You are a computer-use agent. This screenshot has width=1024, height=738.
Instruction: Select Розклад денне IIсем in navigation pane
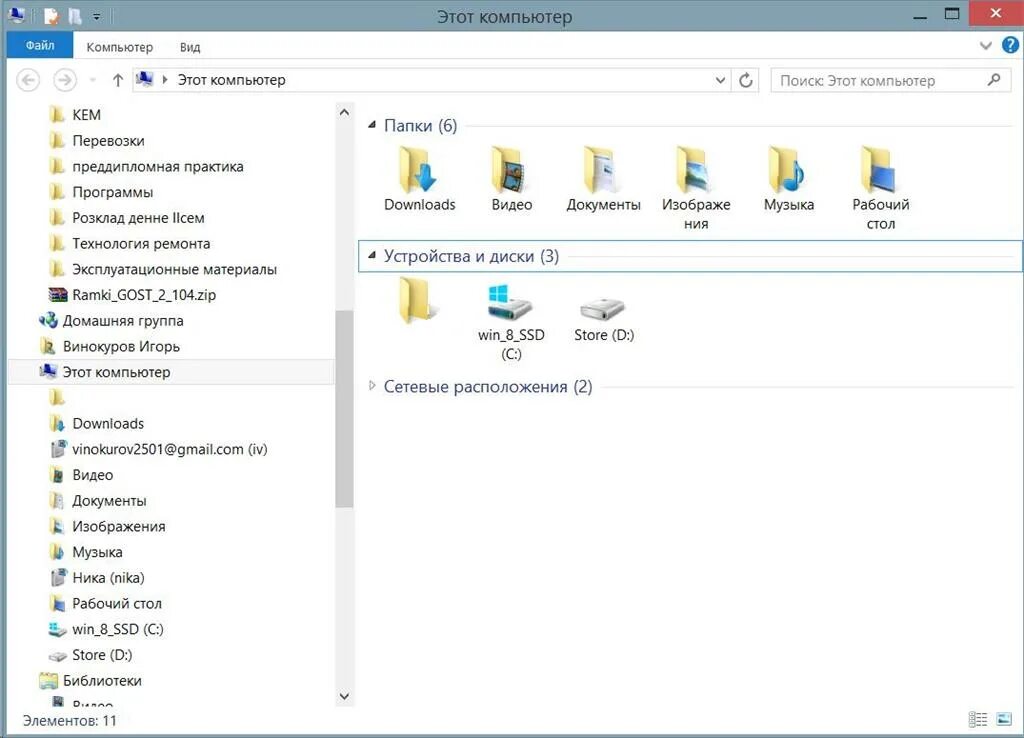(138, 218)
